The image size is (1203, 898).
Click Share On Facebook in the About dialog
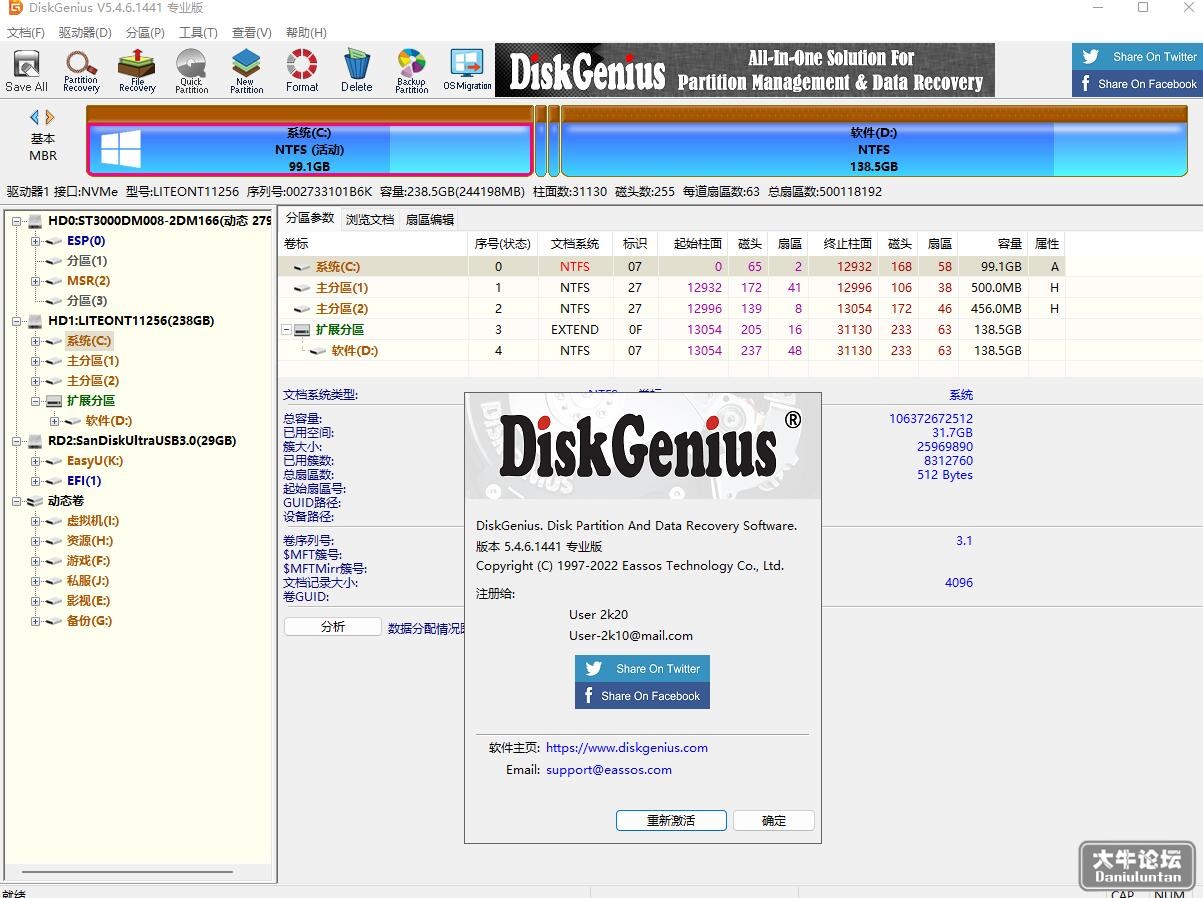click(642, 696)
